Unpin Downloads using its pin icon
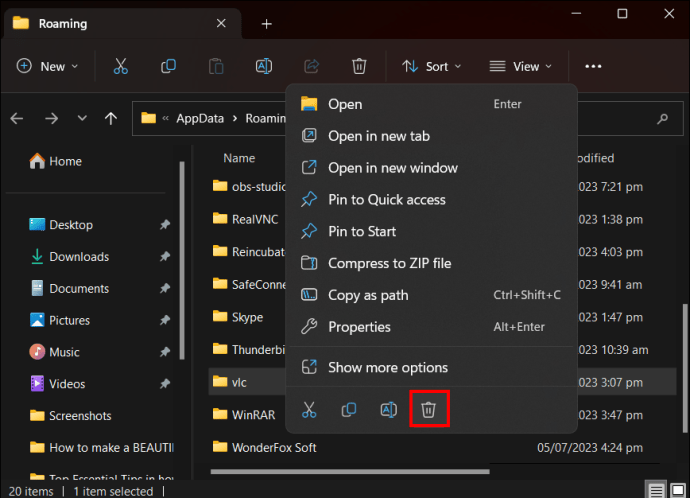The width and height of the screenshot is (690, 498). point(165,256)
